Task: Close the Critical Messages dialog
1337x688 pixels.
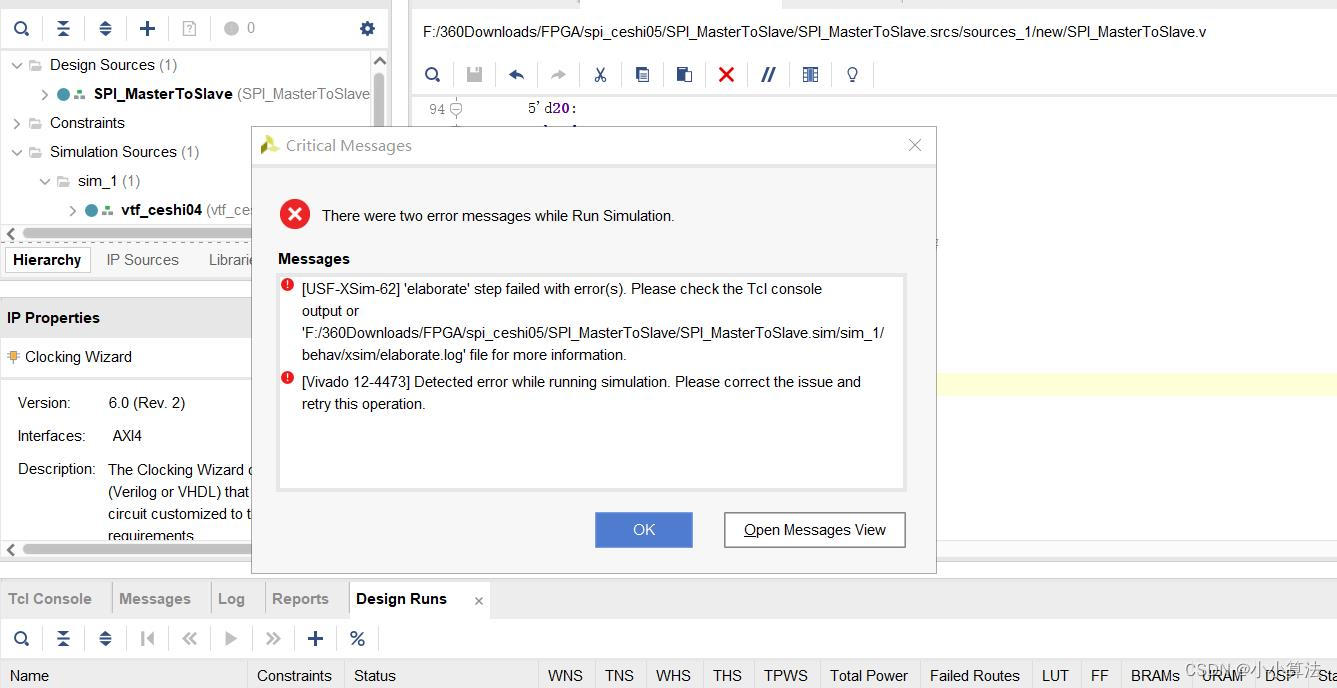Action: pyautogui.click(x=914, y=145)
